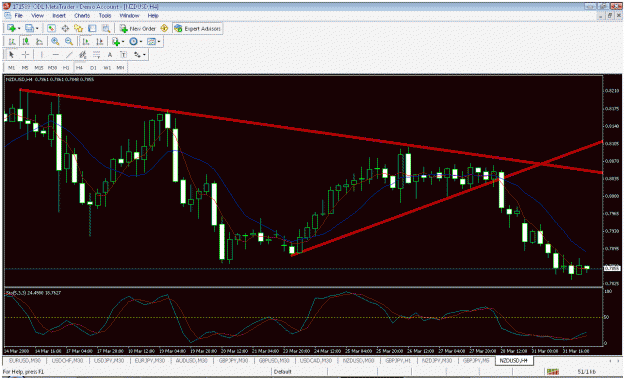Select the Fibonacci retracement tool
The width and height of the screenshot is (625, 378).
pyautogui.click(x=96, y=55)
